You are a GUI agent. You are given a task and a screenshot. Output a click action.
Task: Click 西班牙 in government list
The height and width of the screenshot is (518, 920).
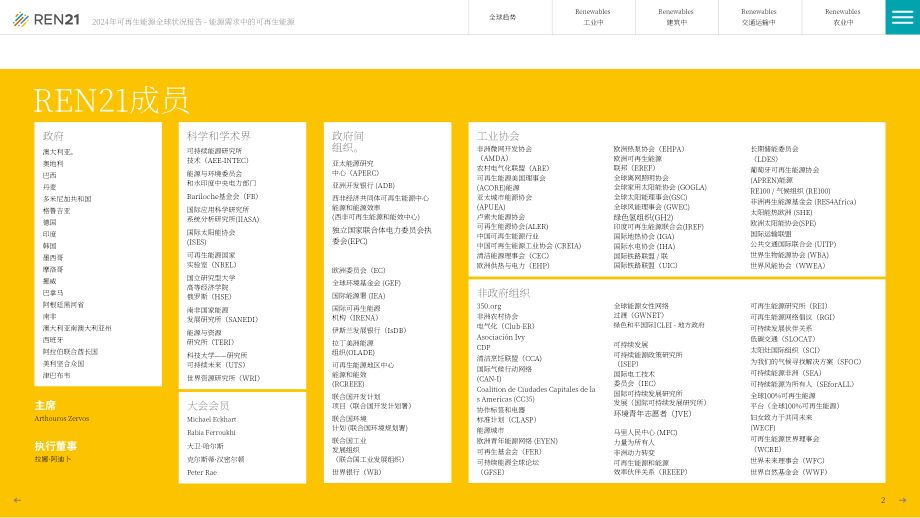53,340
